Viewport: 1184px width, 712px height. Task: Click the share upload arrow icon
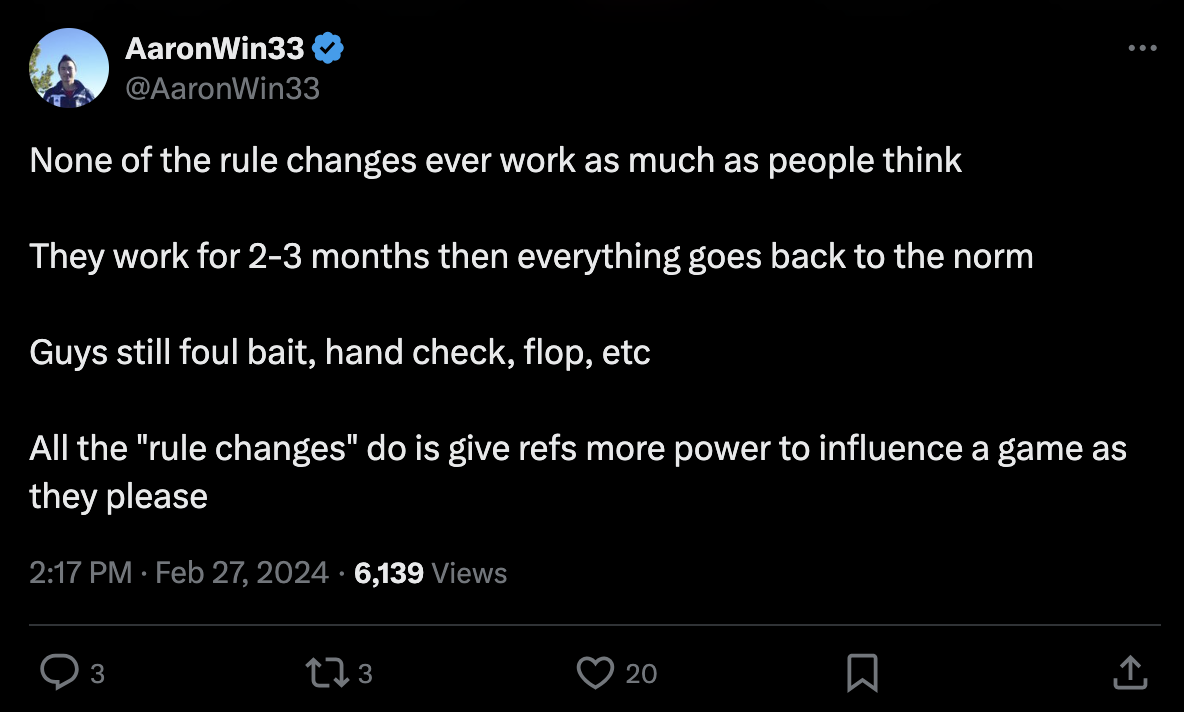(x=1128, y=673)
